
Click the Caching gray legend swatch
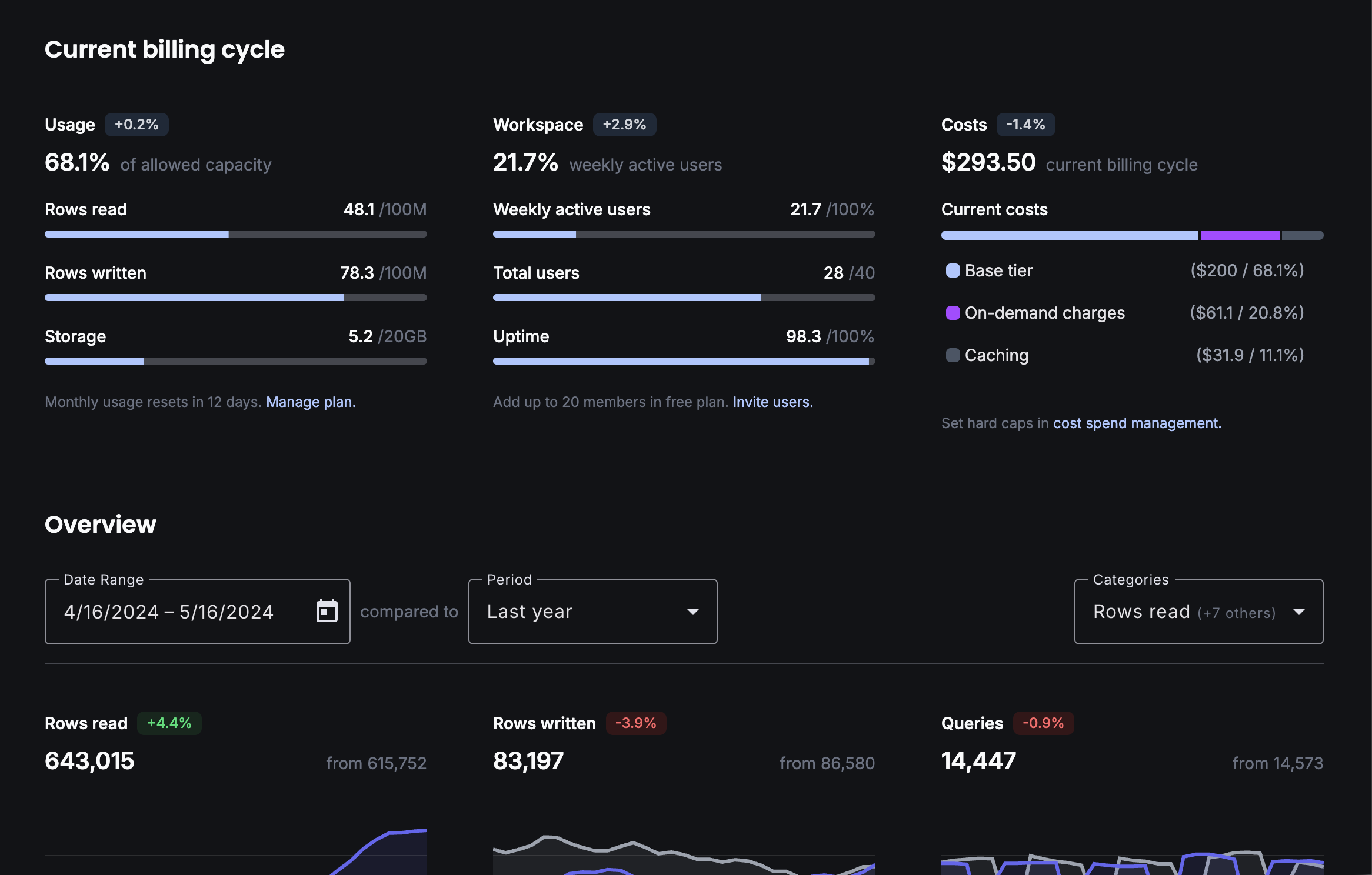click(x=953, y=355)
